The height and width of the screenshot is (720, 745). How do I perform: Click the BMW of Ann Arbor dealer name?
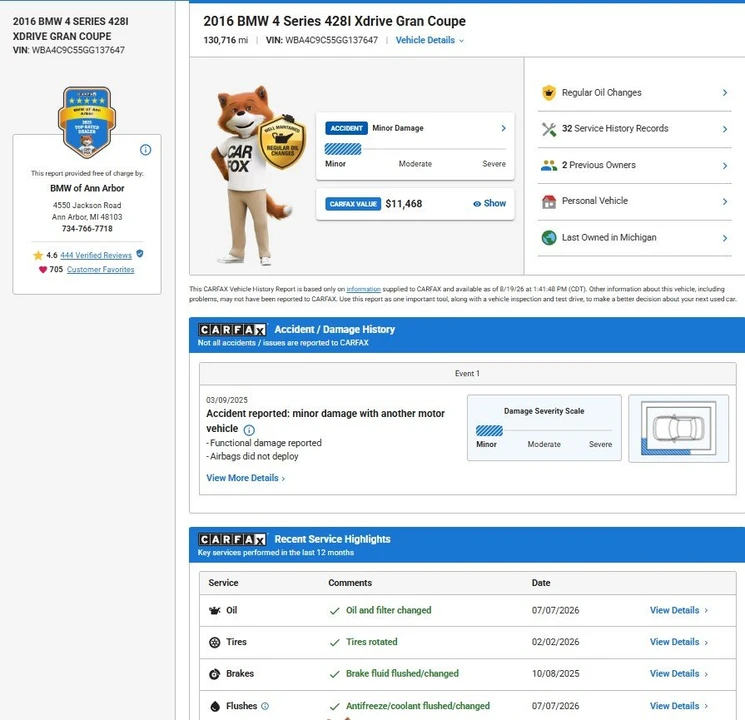(x=87, y=188)
